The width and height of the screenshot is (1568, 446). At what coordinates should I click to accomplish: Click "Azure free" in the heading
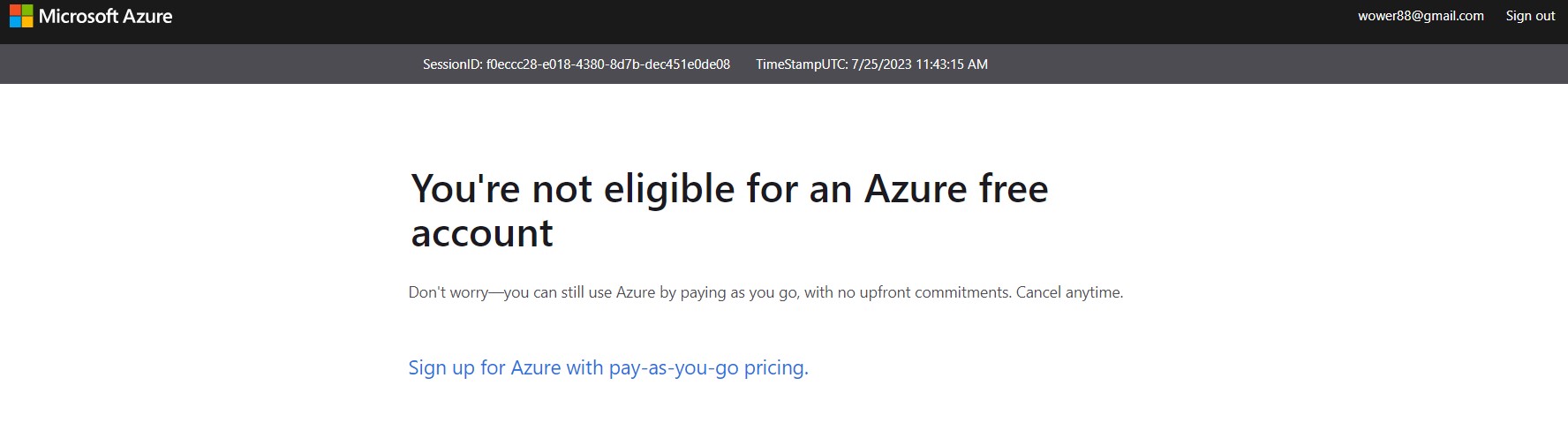(955, 189)
